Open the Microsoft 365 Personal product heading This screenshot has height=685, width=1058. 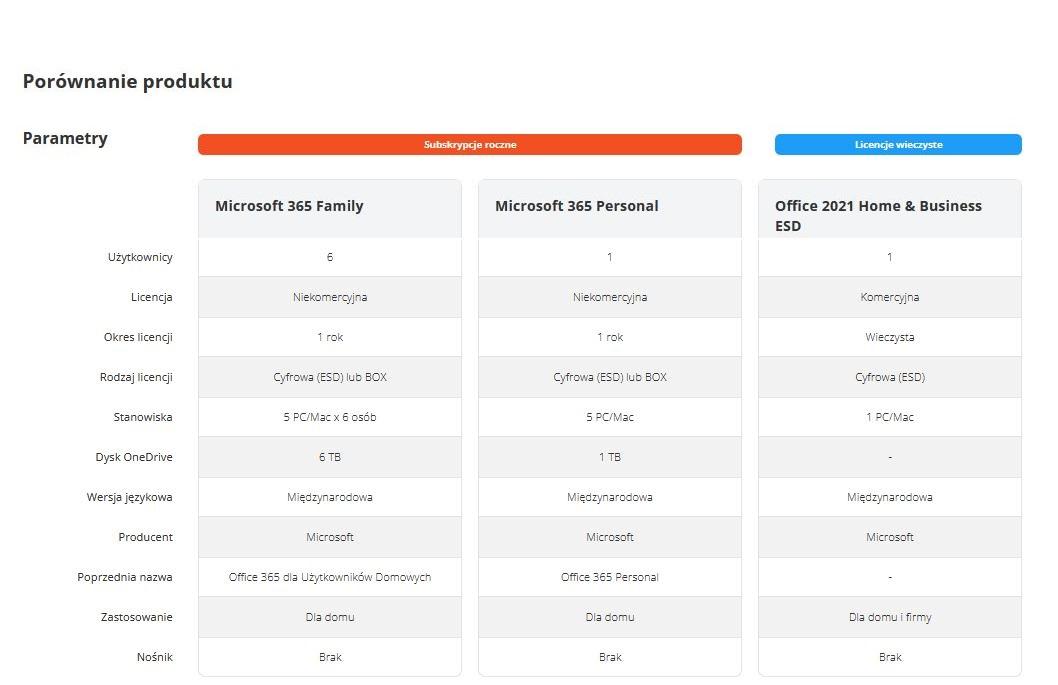click(576, 206)
